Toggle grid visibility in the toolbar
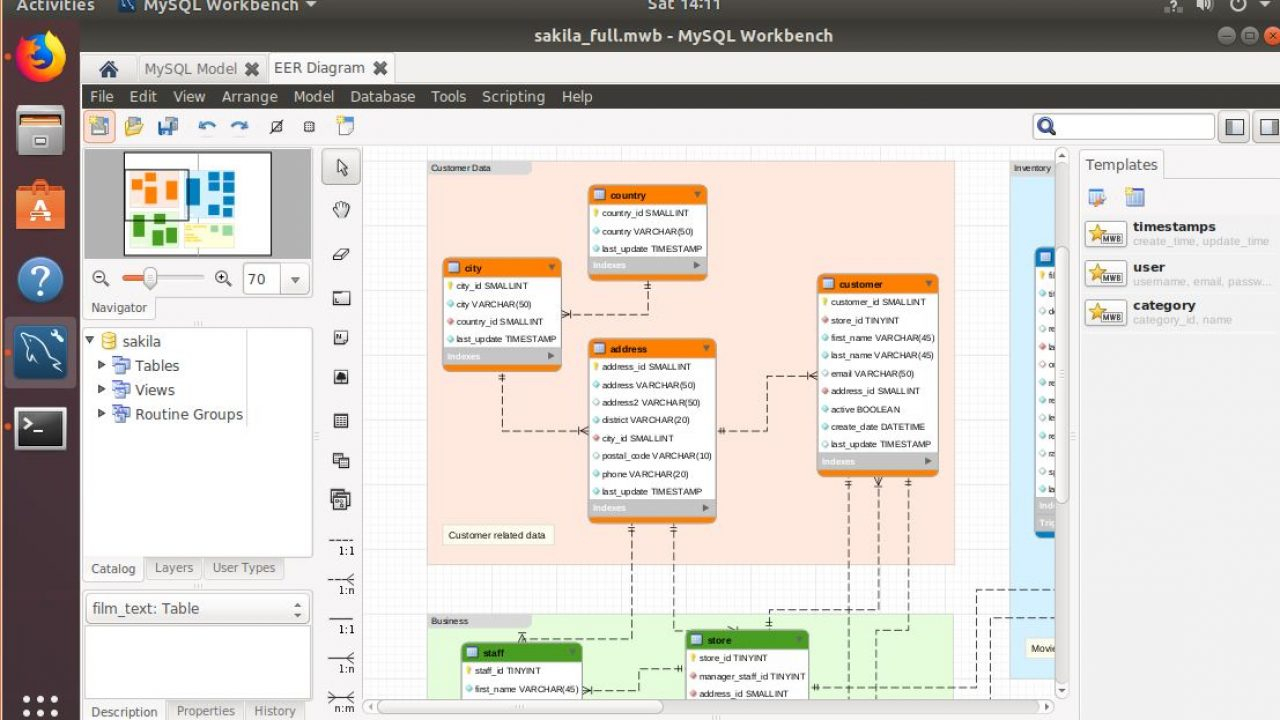The height and width of the screenshot is (720, 1280). coord(277,127)
